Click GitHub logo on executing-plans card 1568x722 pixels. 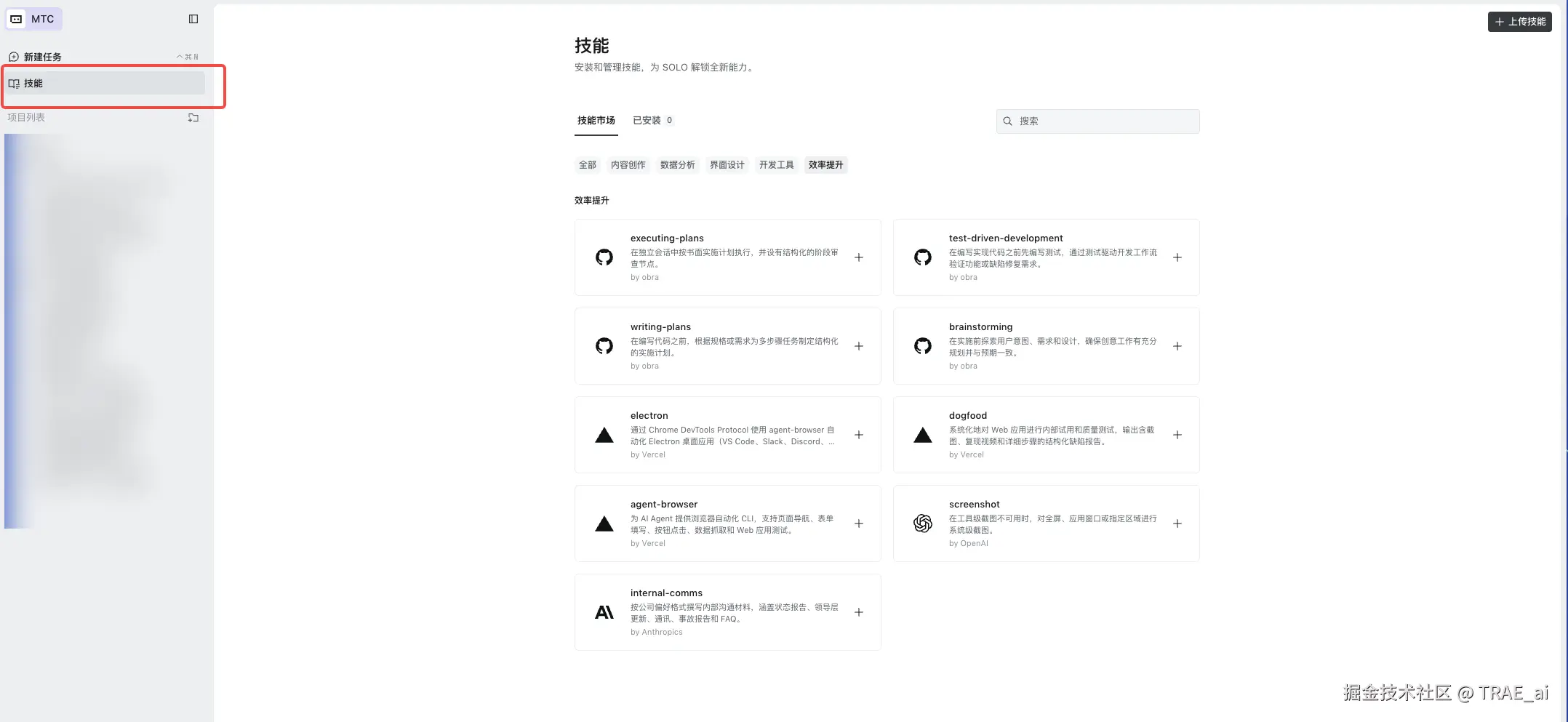pyautogui.click(x=604, y=257)
